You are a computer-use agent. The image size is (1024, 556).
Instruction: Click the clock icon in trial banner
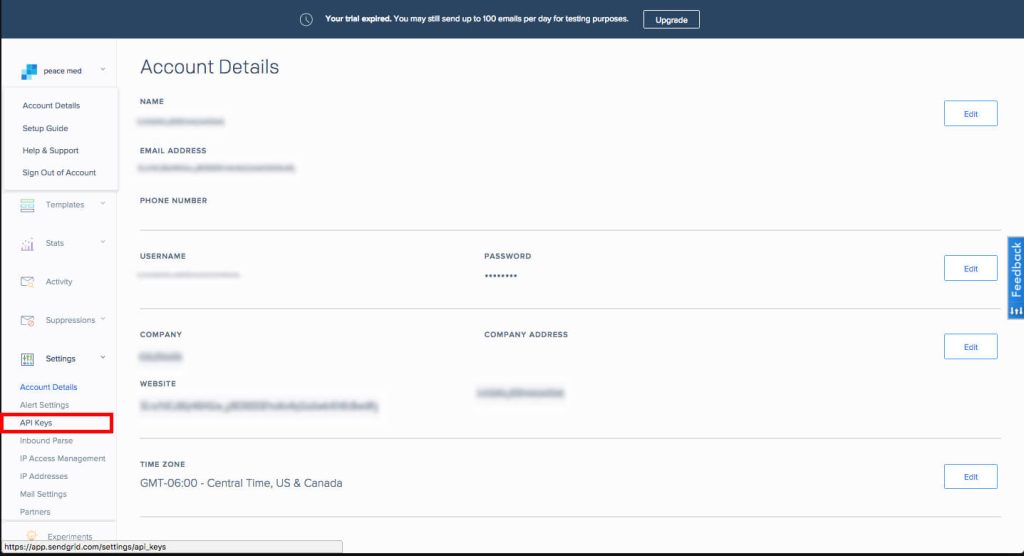(x=306, y=19)
